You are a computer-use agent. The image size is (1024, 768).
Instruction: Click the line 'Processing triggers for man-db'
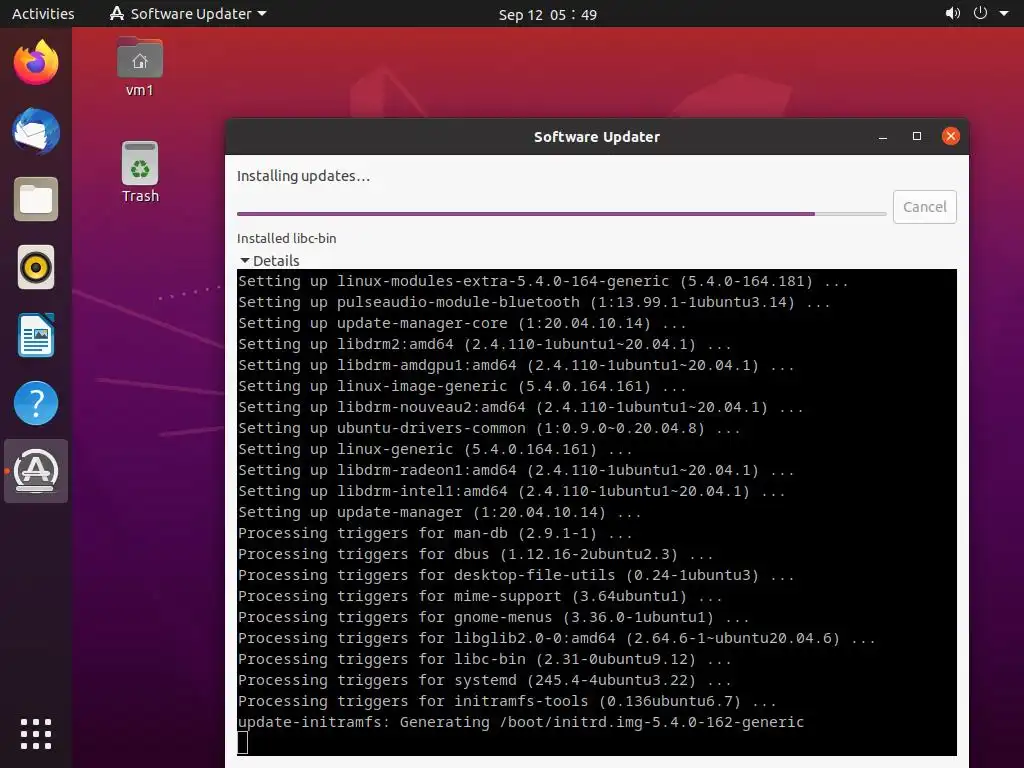(435, 533)
